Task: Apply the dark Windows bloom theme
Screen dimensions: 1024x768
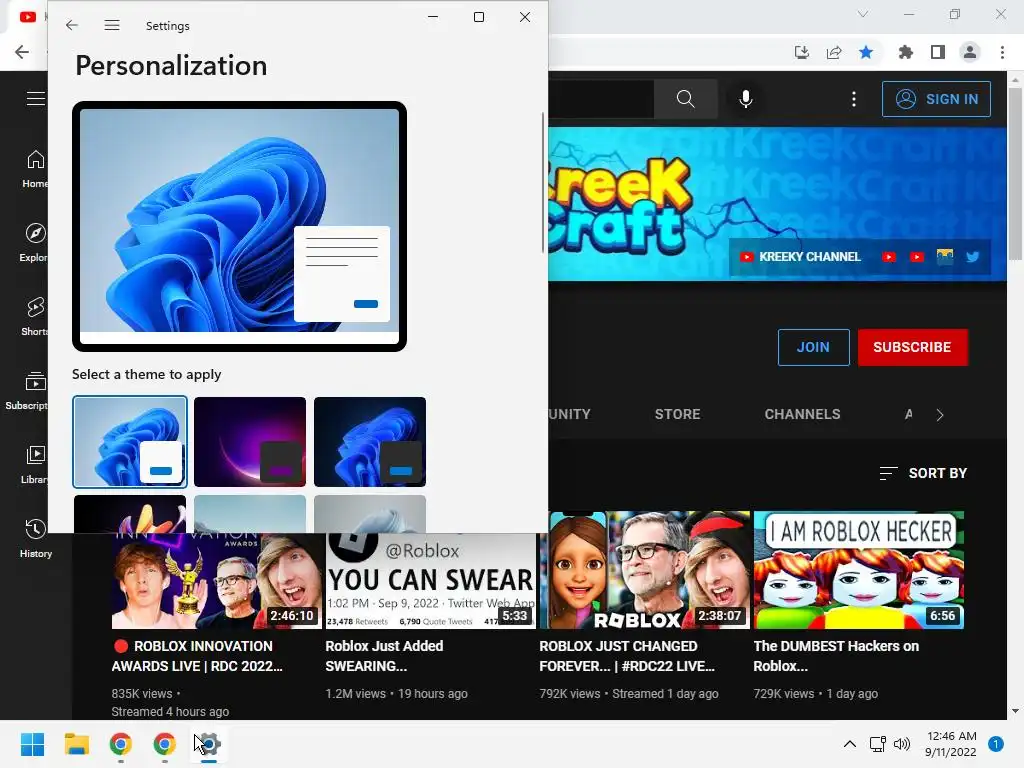Action: [370, 441]
